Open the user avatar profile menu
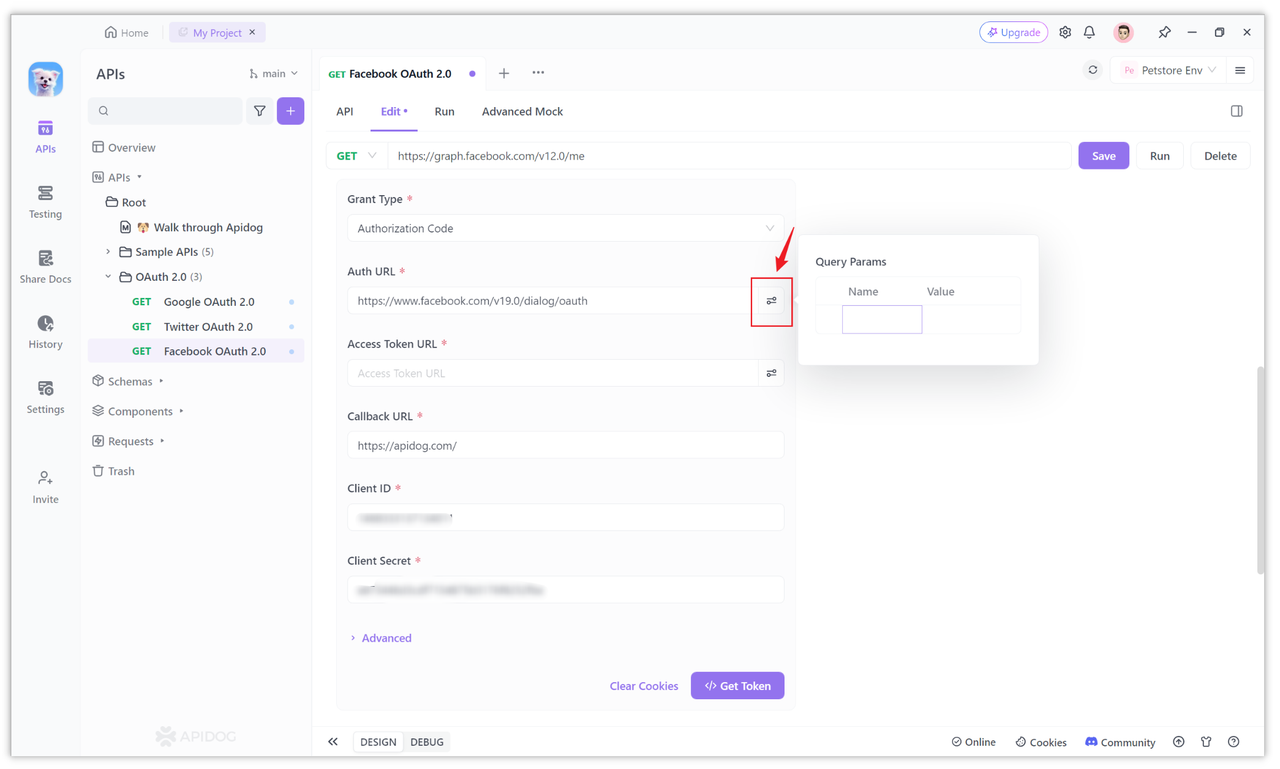 click(x=1123, y=32)
